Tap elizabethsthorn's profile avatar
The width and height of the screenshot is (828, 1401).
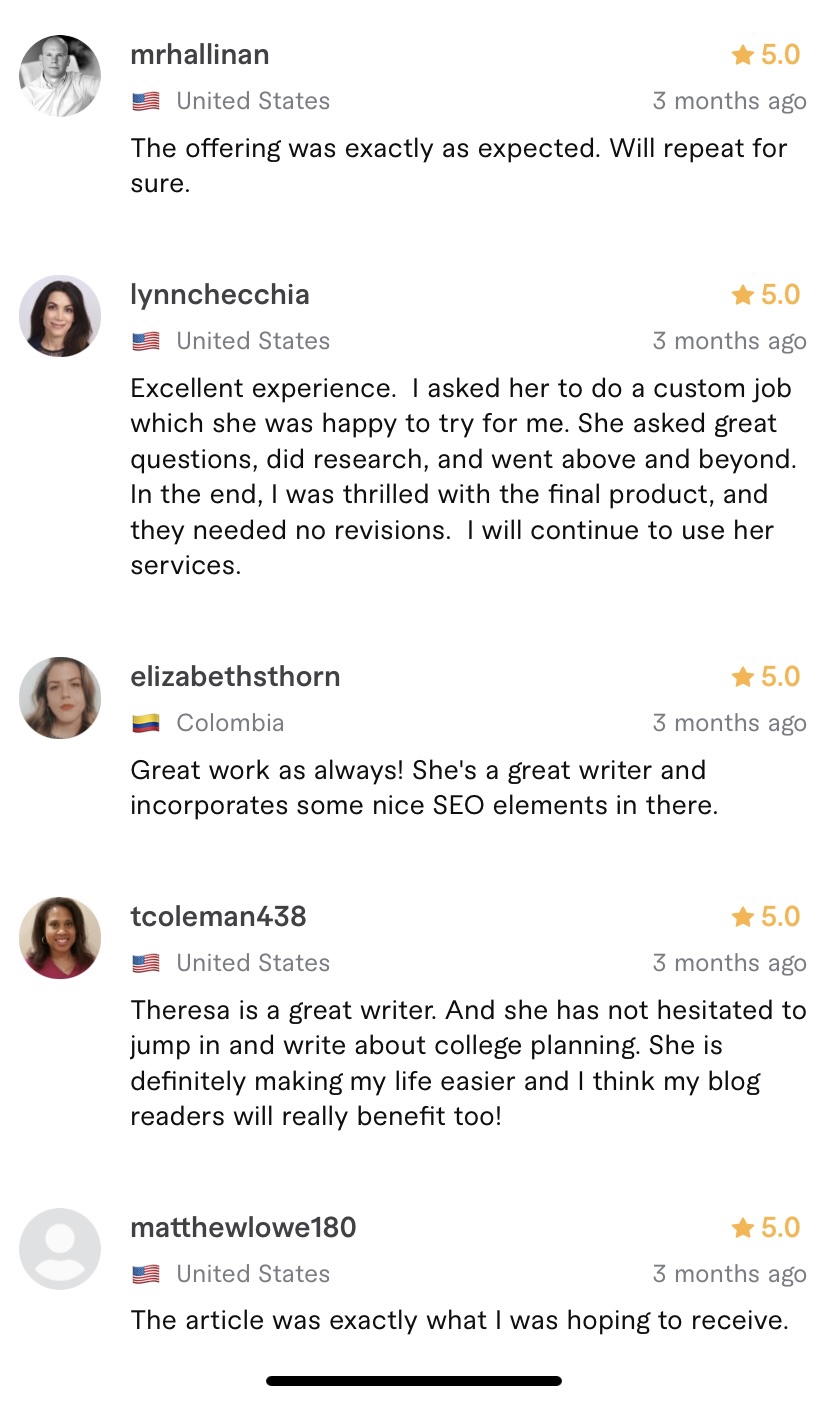click(x=60, y=698)
